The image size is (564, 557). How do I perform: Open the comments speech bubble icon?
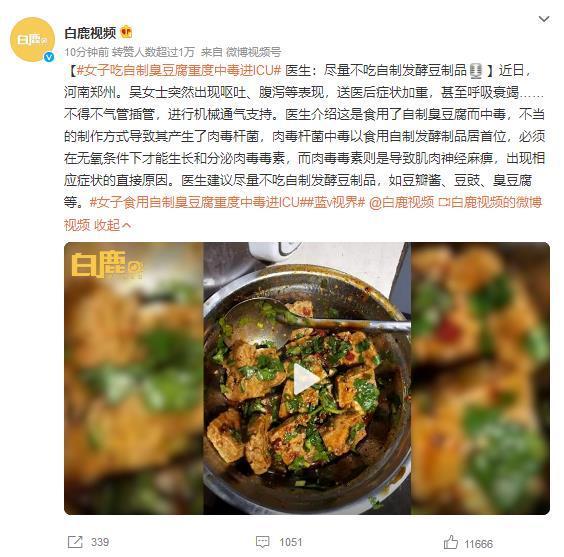point(263,542)
